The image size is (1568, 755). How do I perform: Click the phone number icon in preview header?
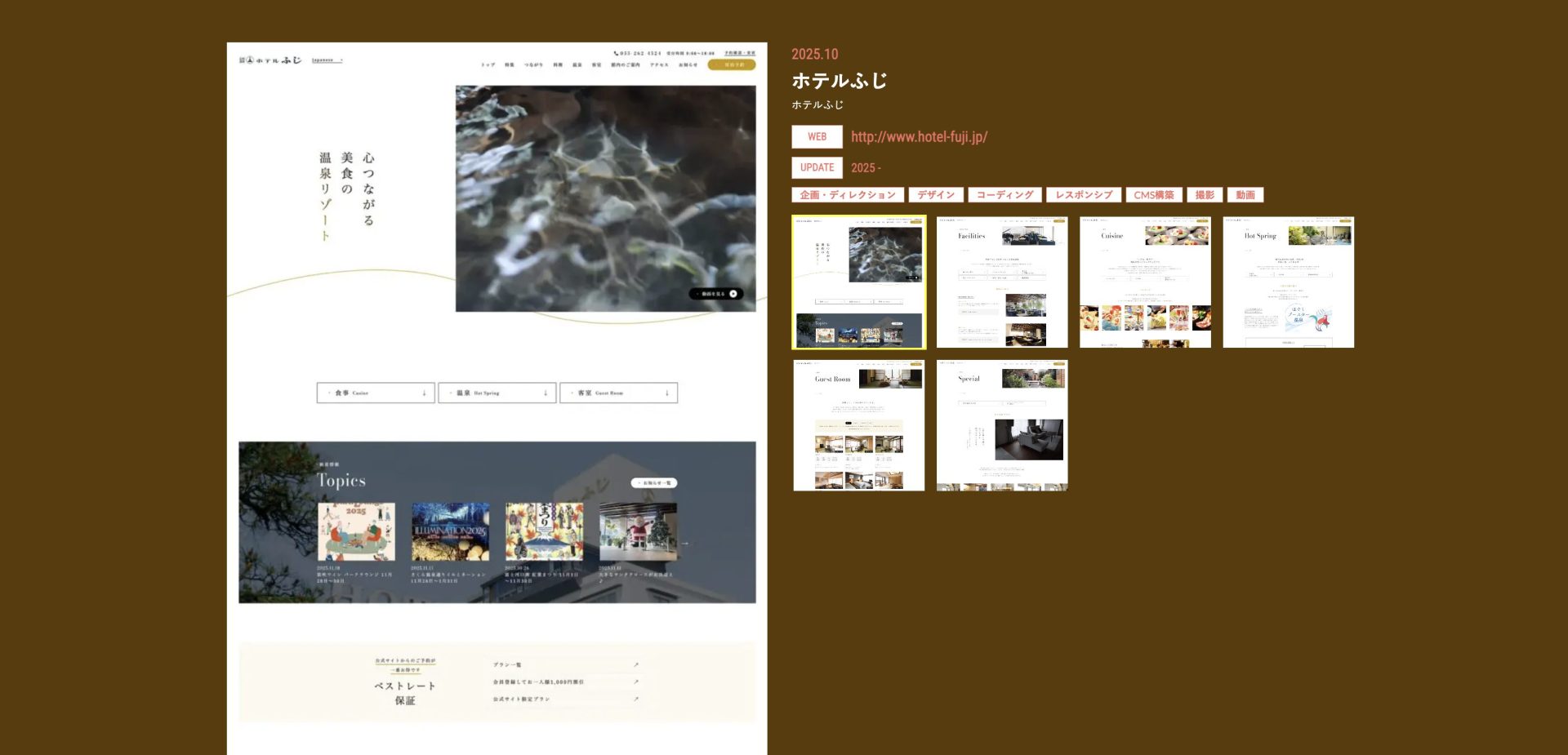(x=616, y=53)
